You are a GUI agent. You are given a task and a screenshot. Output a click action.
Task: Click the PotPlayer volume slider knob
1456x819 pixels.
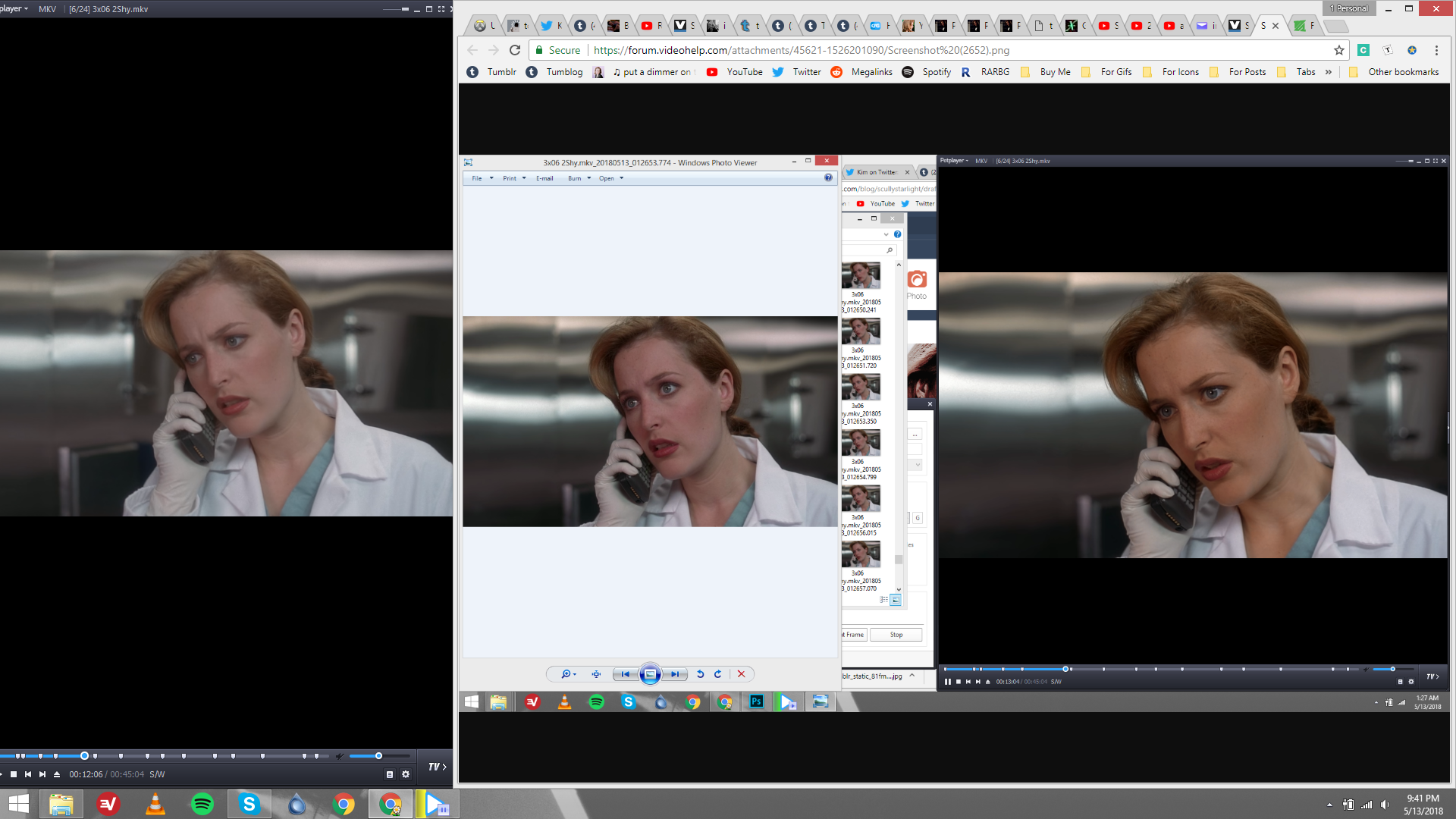coord(378,756)
